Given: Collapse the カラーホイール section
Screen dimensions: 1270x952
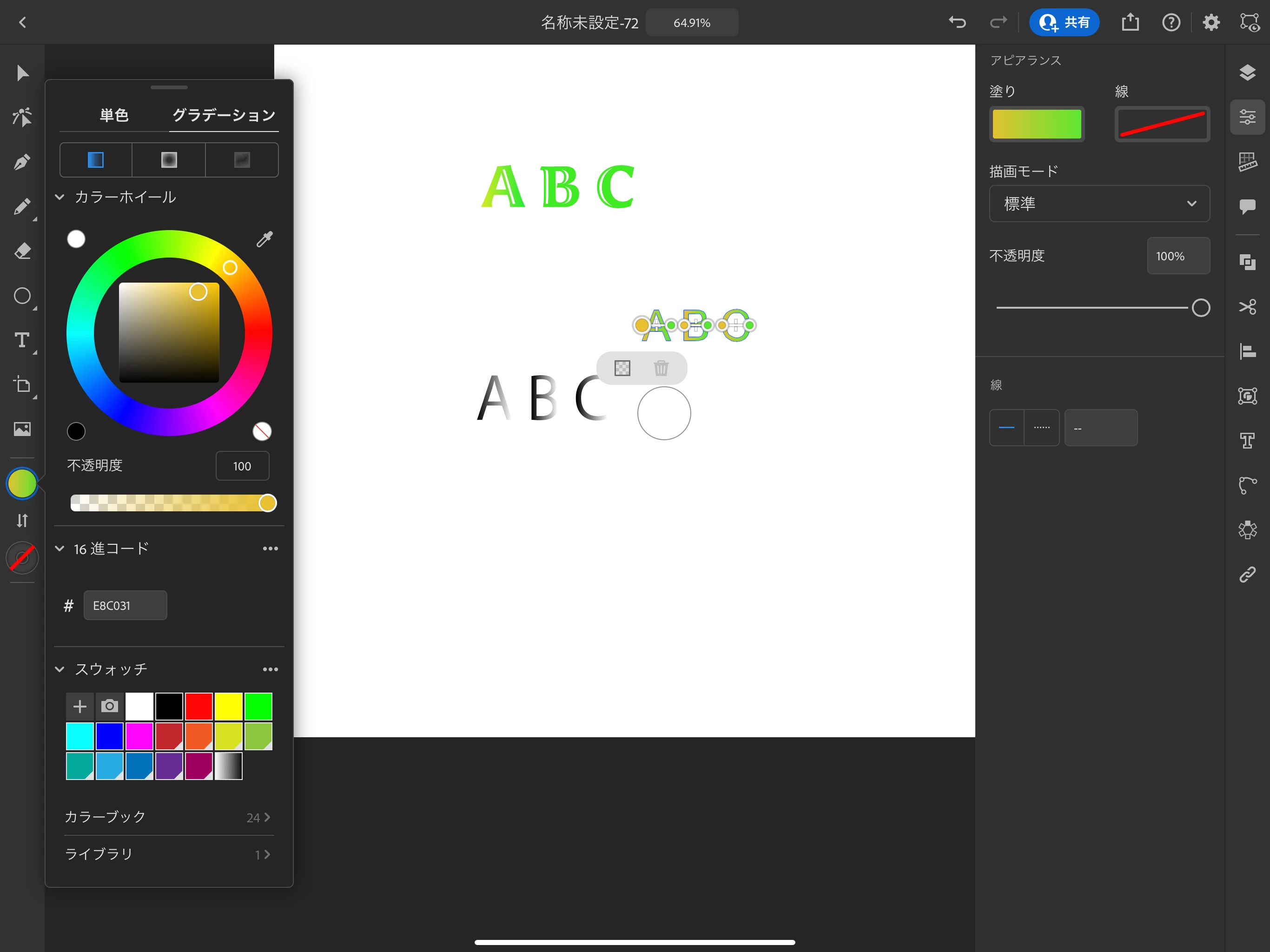Looking at the screenshot, I should click(x=60, y=197).
